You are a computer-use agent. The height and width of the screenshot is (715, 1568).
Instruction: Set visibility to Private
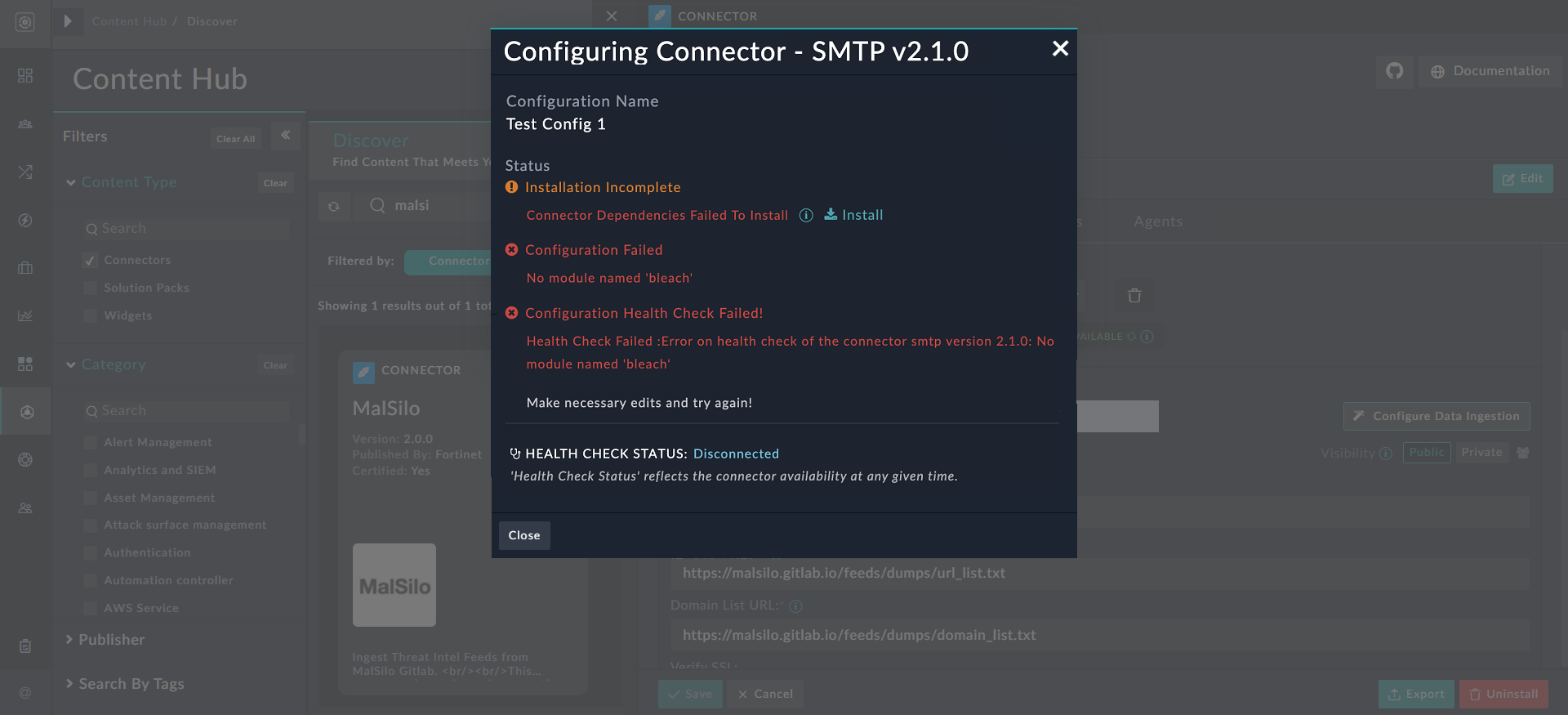pos(1481,453)
